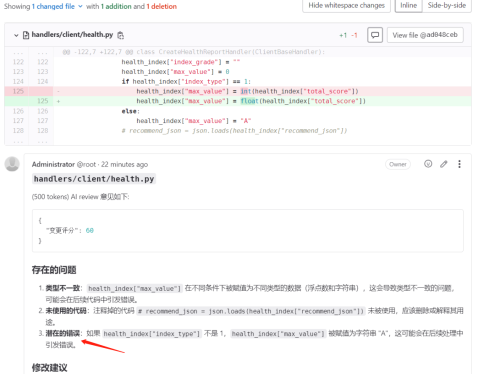
Task: Edit comment using the pencil icon
Action: [x=444, y=164]
